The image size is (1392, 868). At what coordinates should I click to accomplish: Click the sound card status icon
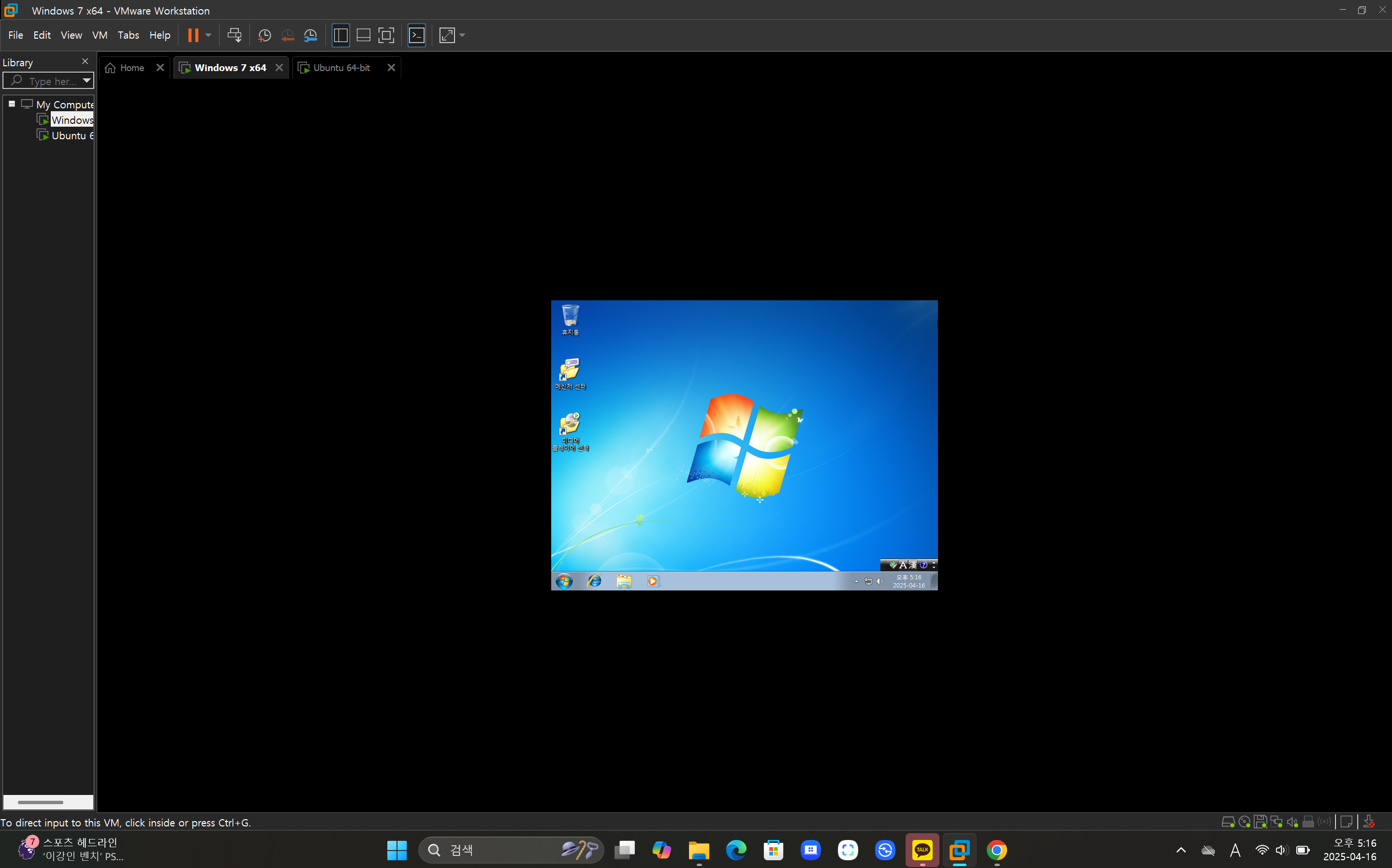tap(1292, 822)
